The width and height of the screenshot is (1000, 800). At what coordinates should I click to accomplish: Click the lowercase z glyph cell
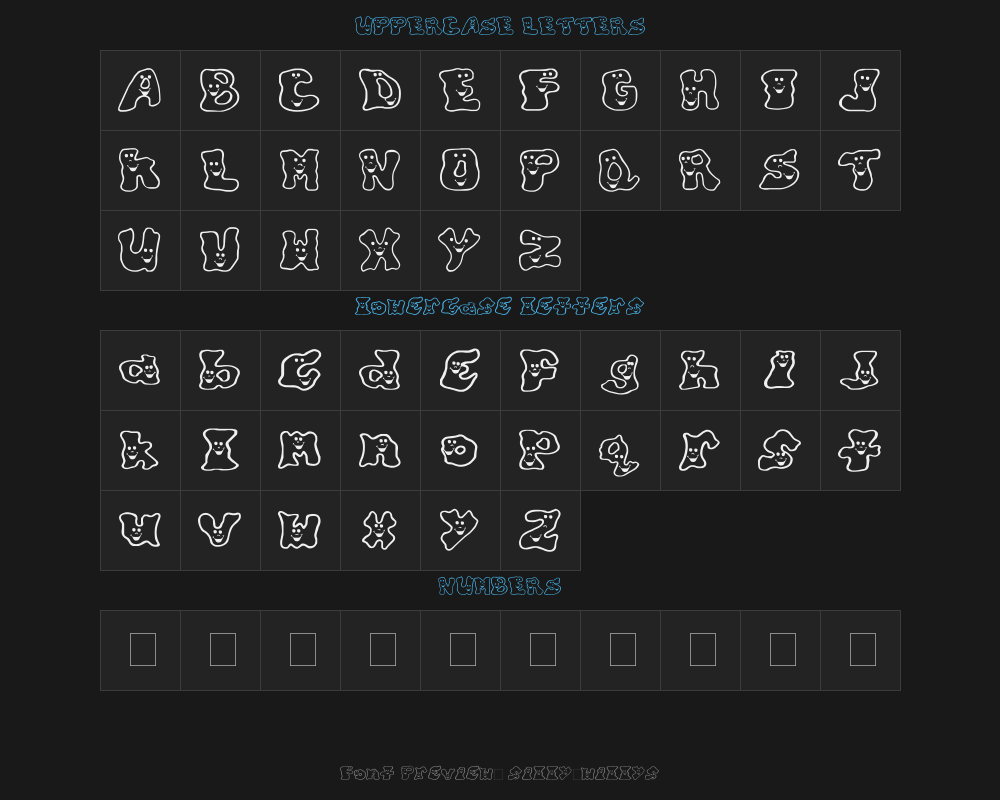pyautogui.click(x=540, y=530)
